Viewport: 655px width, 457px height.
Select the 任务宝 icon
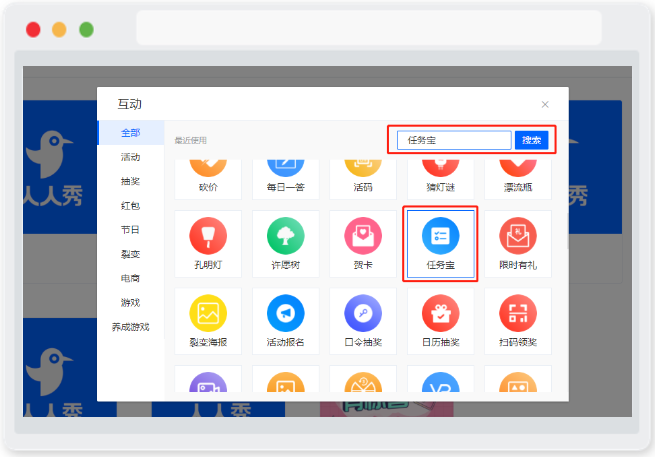tap(440, 236)
